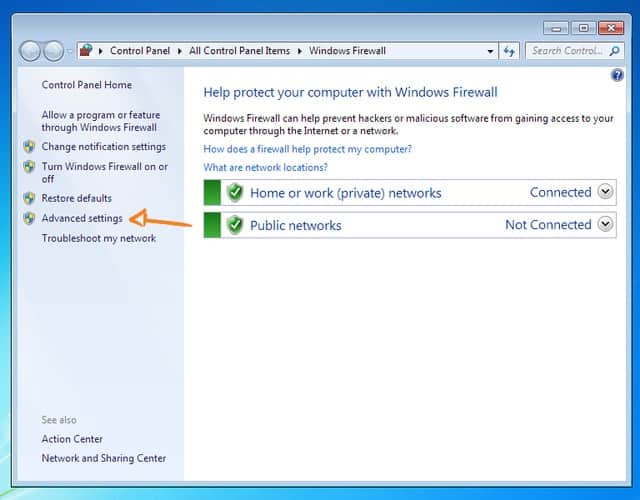Screen dimensions: 640x500
Task: Open Network and Sharing Center link
Action: click(x=104, y=458)
